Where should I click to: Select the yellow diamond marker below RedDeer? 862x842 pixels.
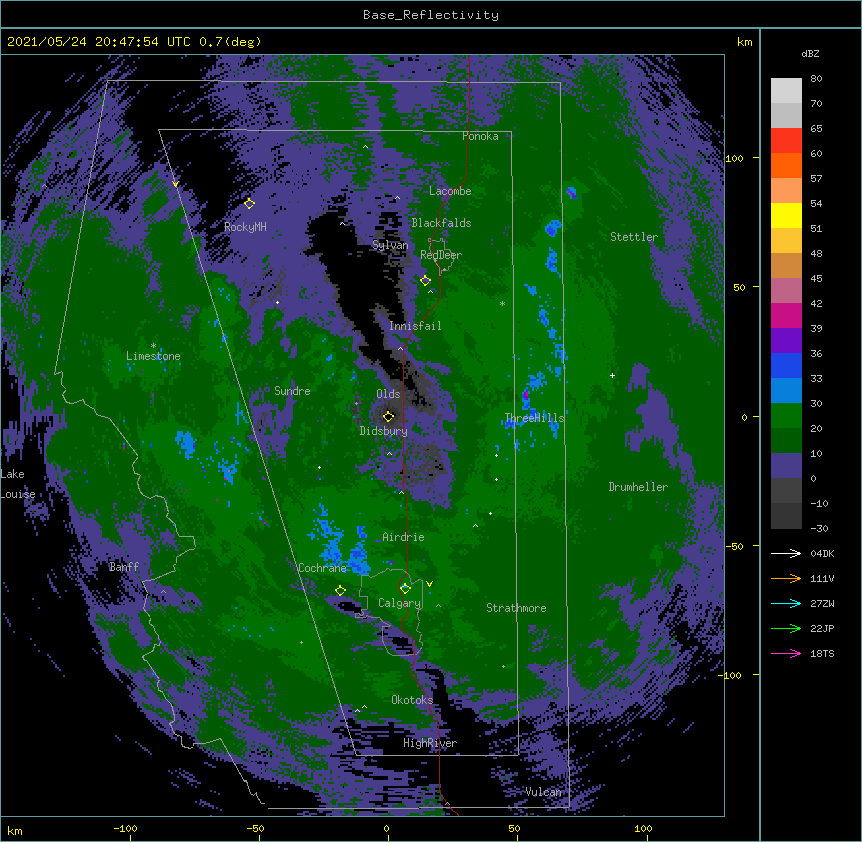(426, 280)
